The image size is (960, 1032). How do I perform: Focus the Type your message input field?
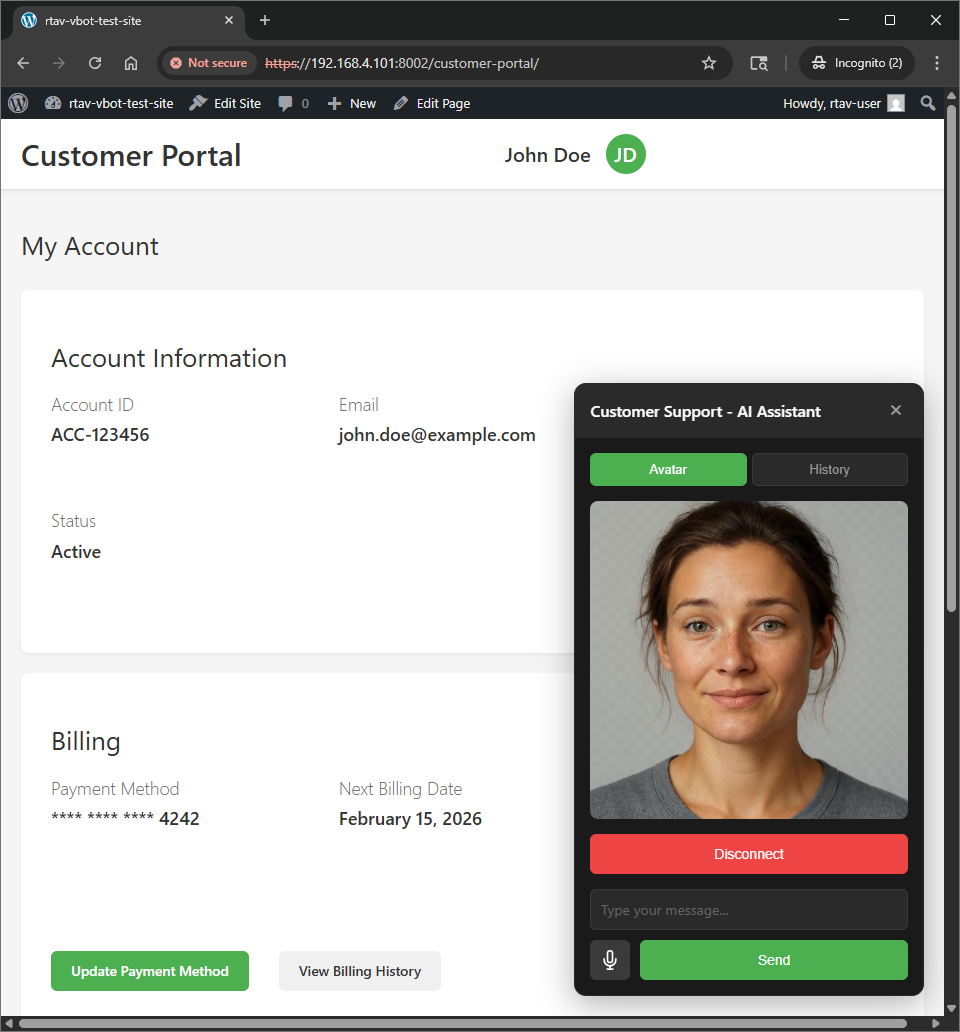[748, 910]
